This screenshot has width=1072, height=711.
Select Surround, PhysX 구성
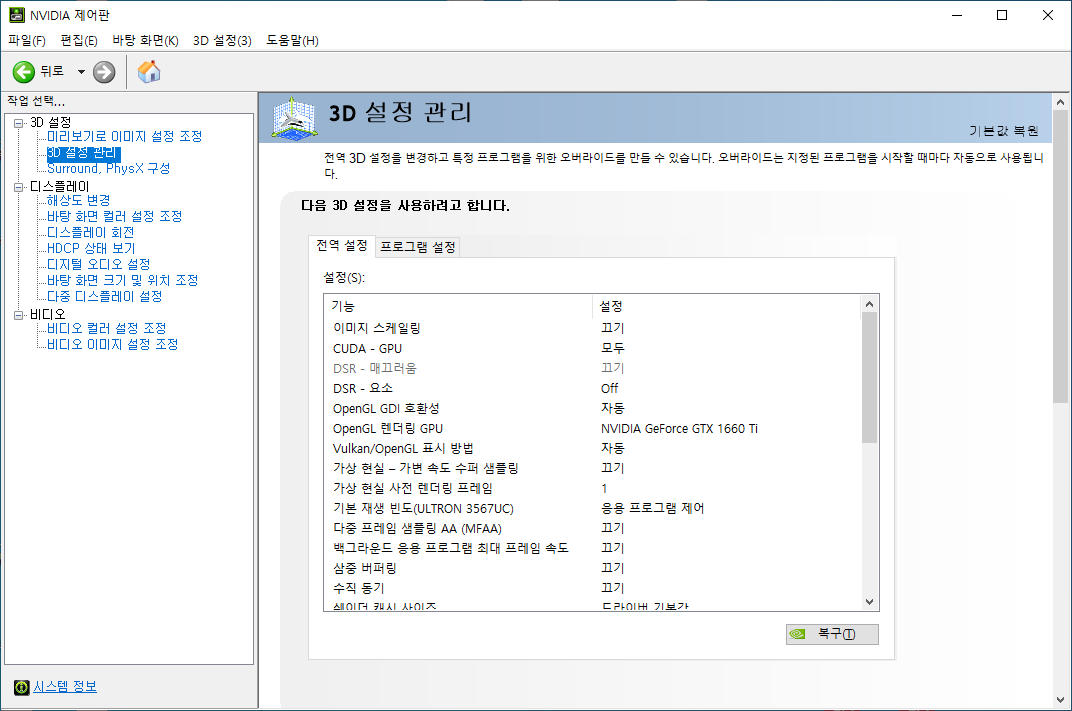[x=108, y=168]
